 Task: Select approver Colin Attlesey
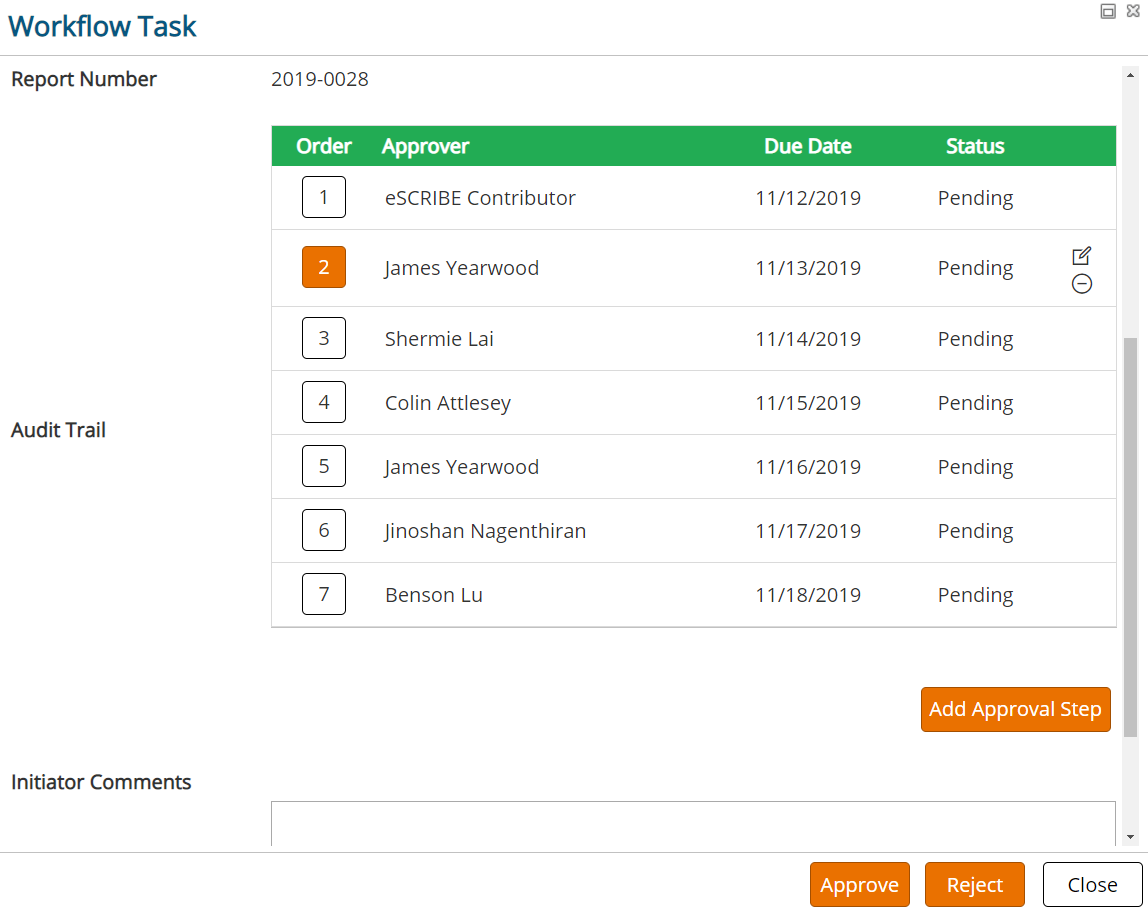point(448,403)
